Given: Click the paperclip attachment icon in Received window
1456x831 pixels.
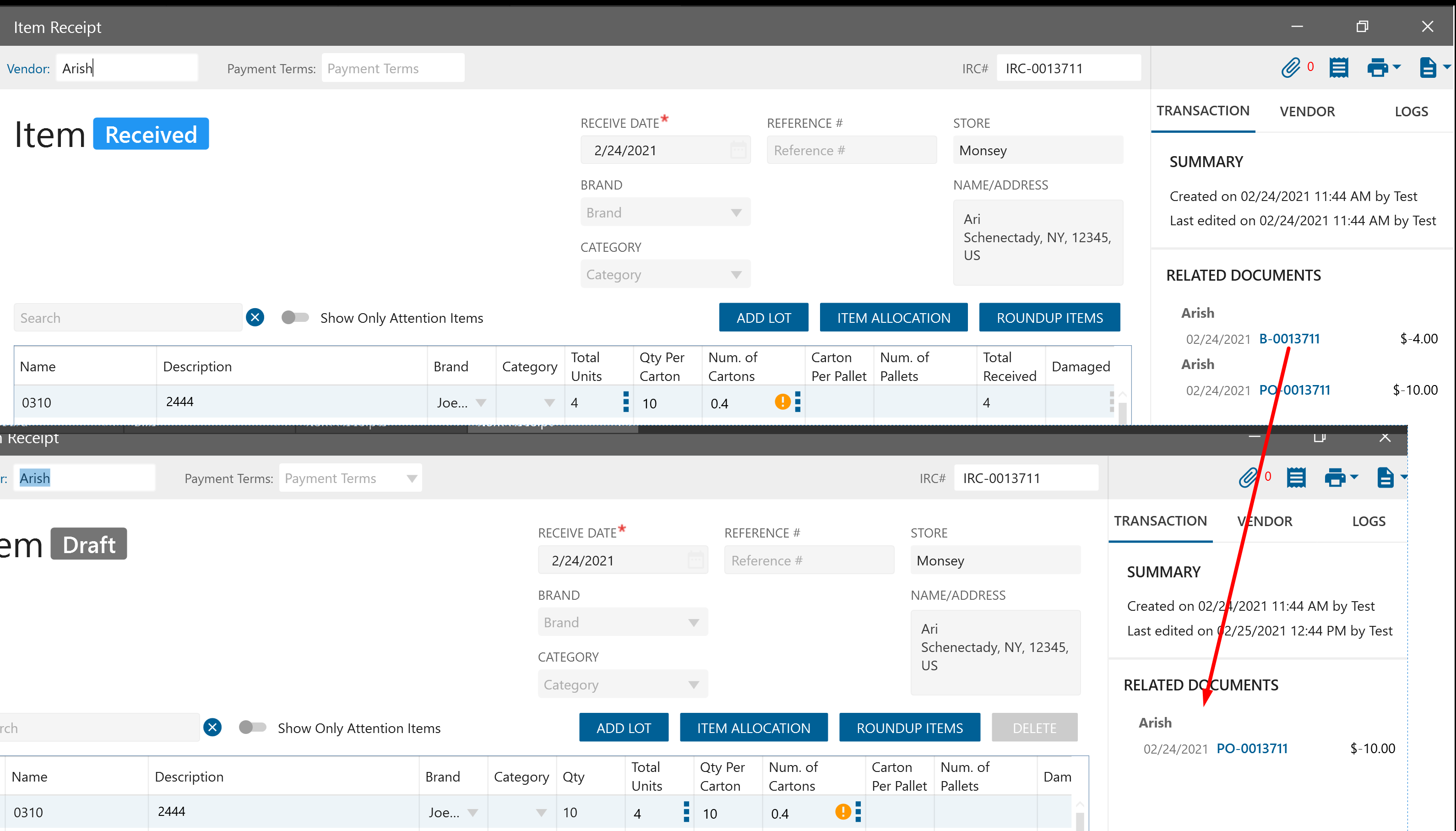Looking at the screenshot, I should [1290, 68].
